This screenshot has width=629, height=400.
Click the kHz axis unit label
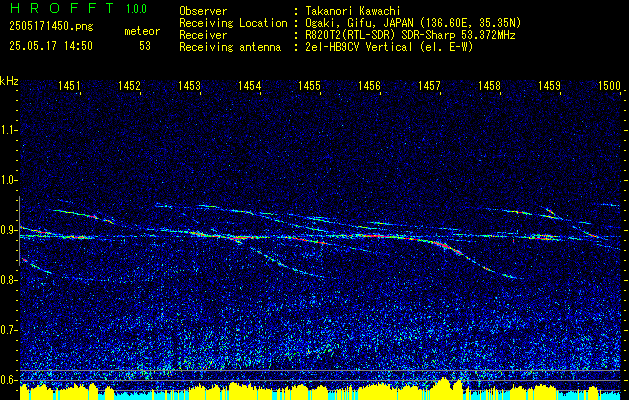click(9, 81)
